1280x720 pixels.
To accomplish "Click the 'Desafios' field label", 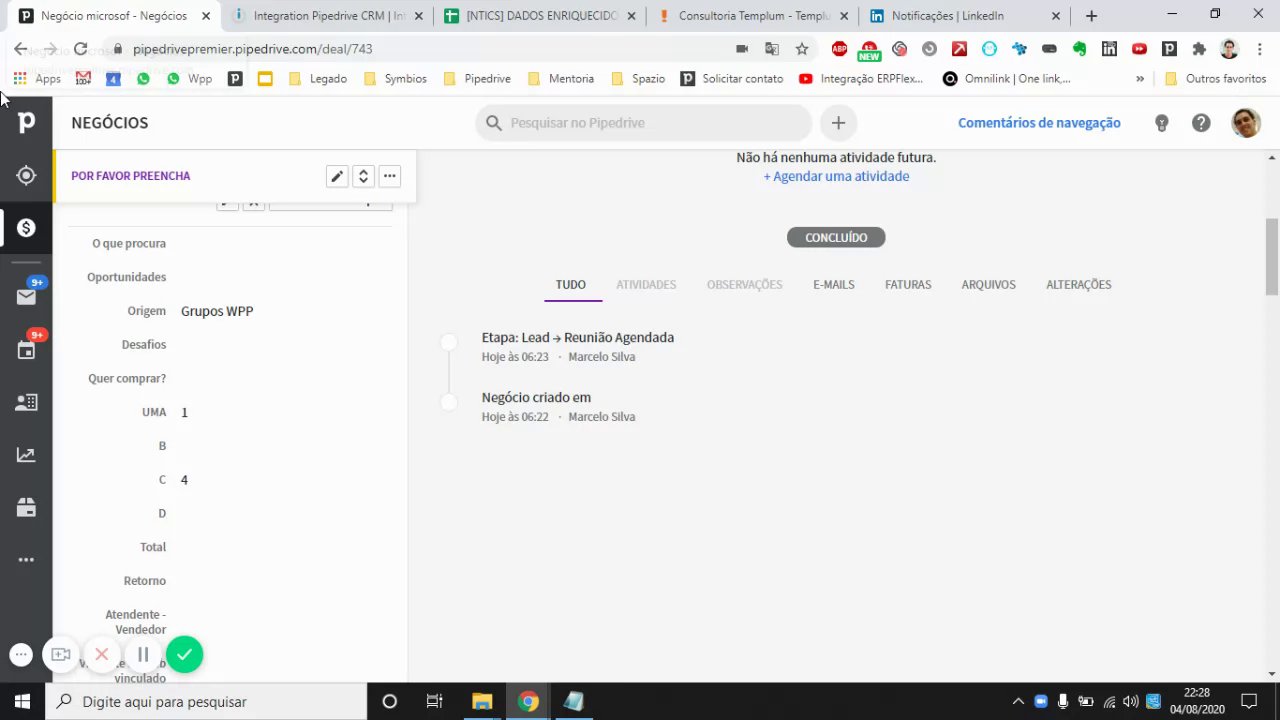I will tap(144, 344).
